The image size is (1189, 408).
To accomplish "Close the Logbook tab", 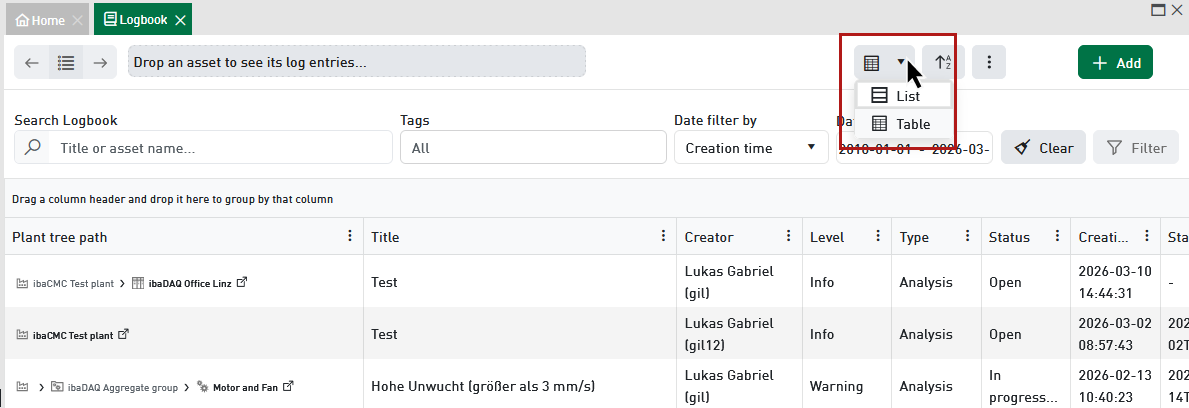I will (179, 20).
